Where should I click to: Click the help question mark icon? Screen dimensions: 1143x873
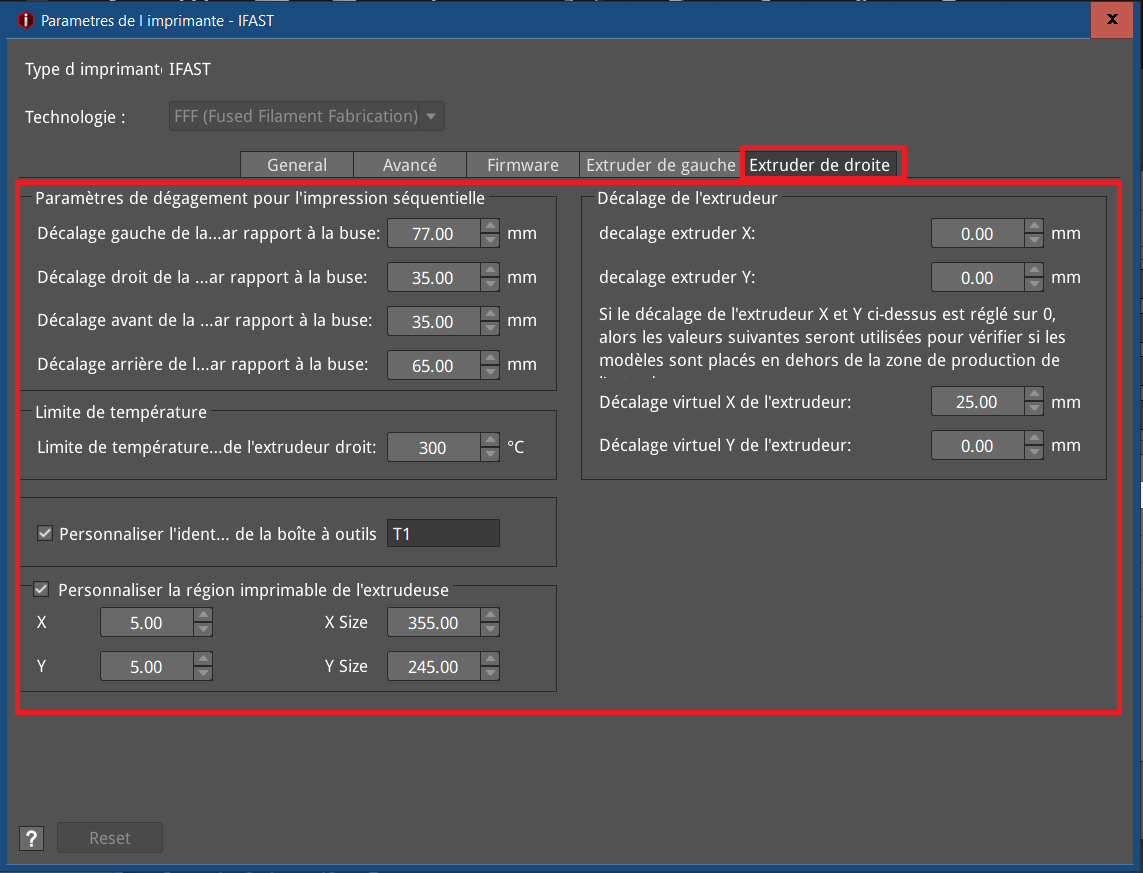click(31, 838)
